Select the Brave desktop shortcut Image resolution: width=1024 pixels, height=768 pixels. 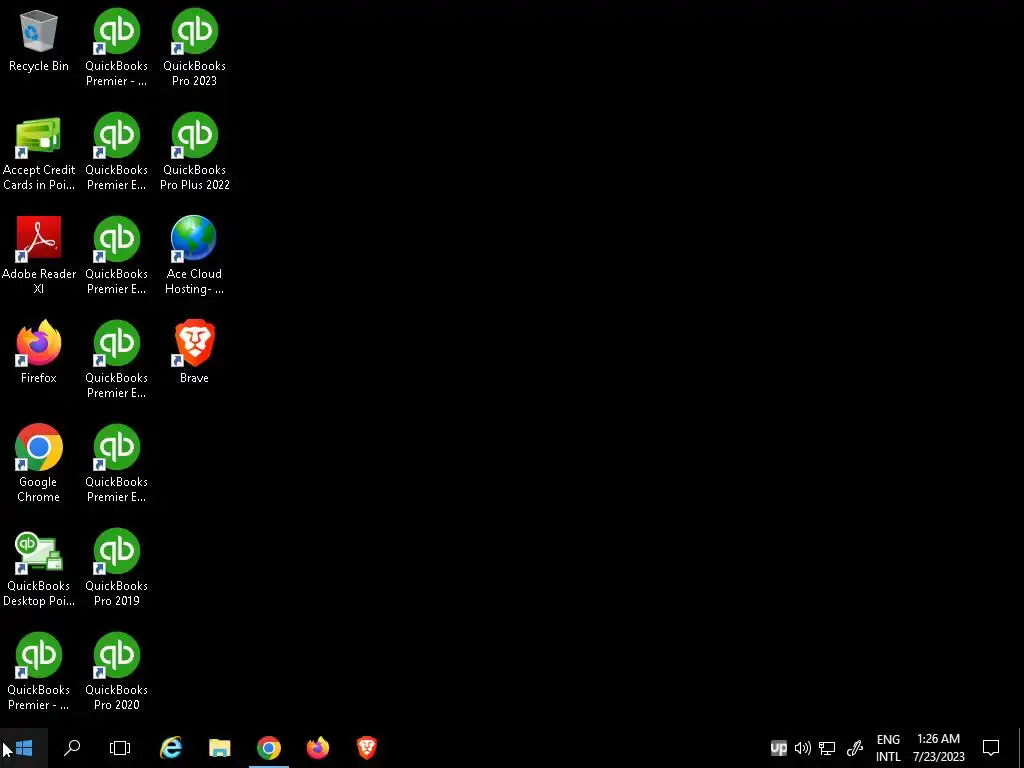[x=194, y=351]
